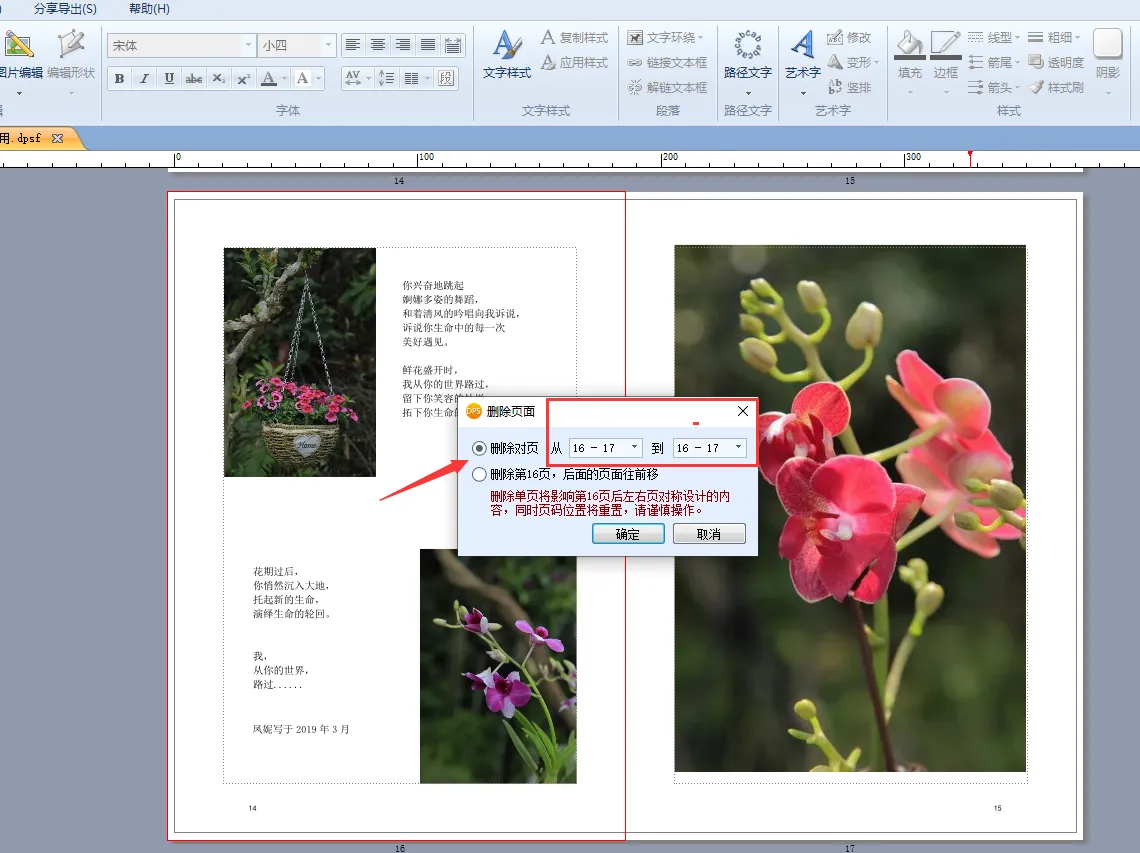The width and height of the screenshot is (1140, 853).
Task: Open the 分享导出(S) menu
Action: (65, 9)
